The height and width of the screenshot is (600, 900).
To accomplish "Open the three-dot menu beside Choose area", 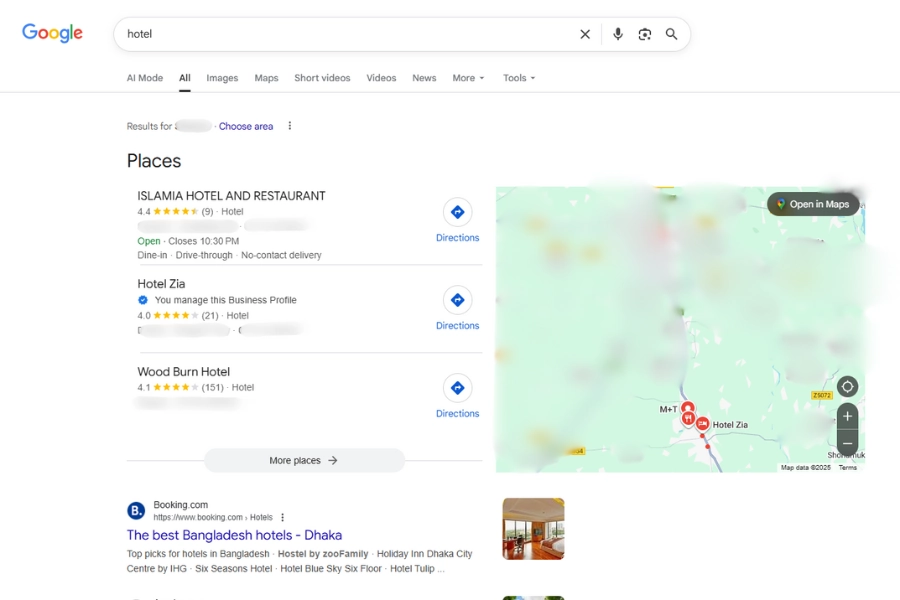I will (x=289, y=125).
